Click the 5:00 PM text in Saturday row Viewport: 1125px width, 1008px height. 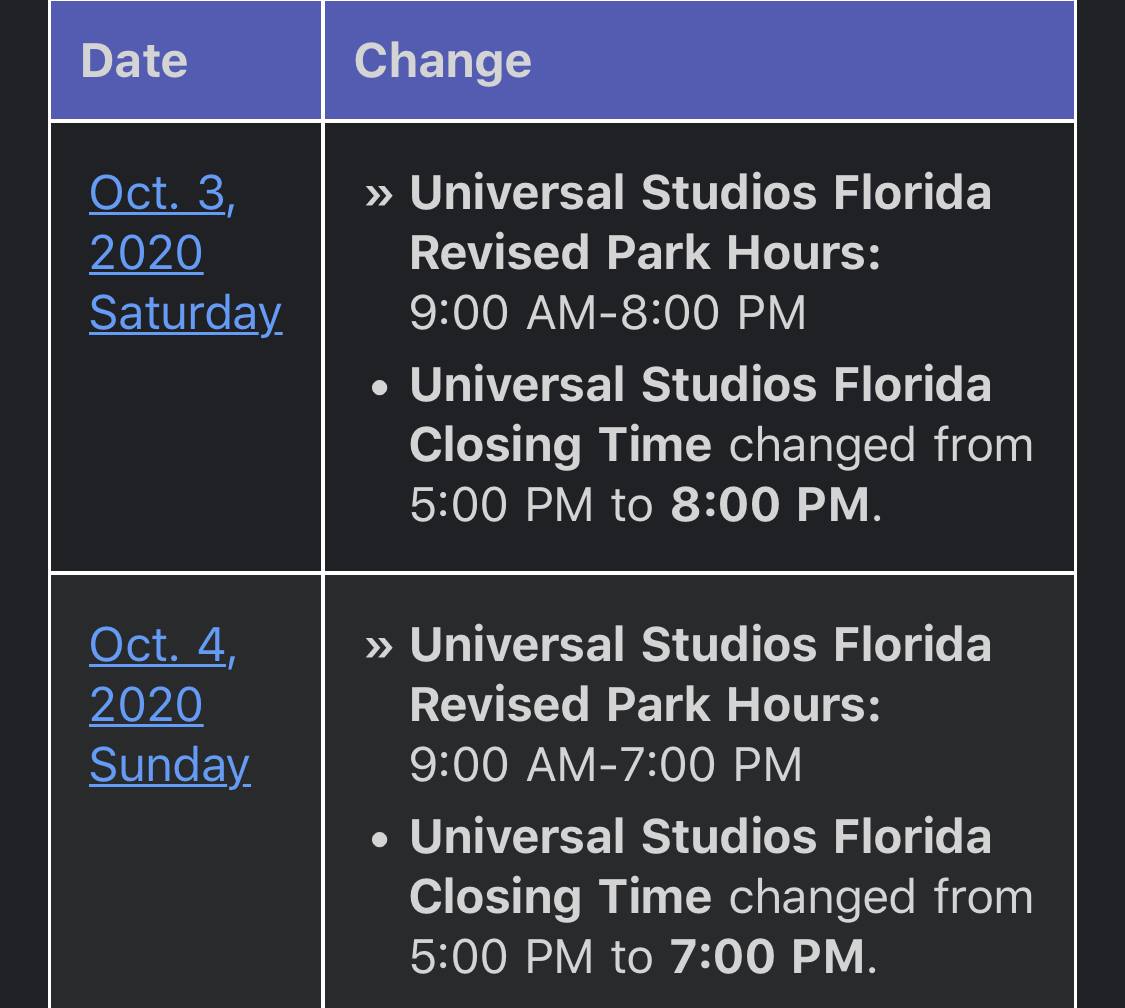coord(501,505)
